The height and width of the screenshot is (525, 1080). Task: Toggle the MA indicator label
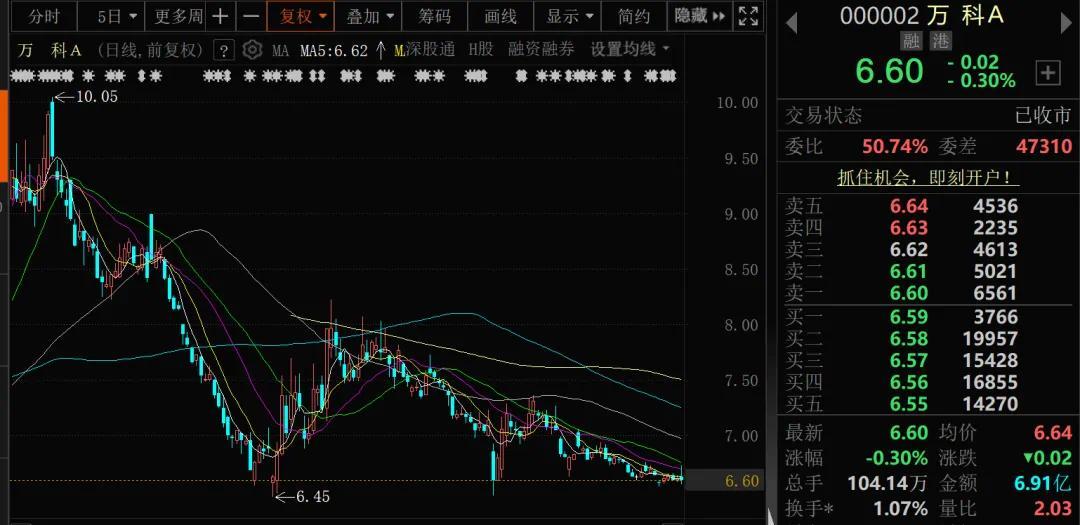[x=280, y=50]
